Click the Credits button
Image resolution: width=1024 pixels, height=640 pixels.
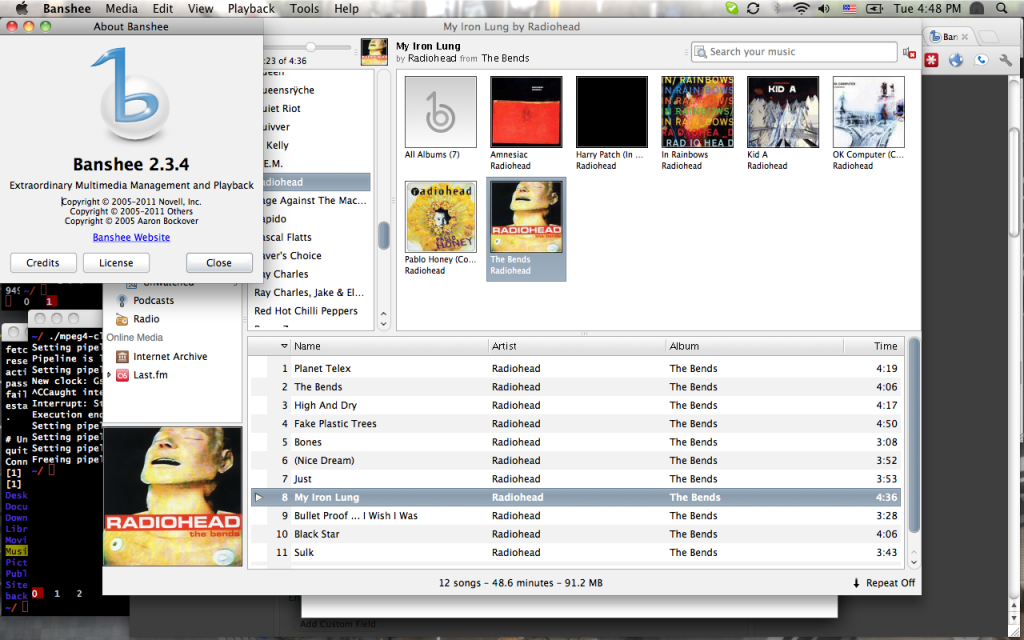click(43, 263)
